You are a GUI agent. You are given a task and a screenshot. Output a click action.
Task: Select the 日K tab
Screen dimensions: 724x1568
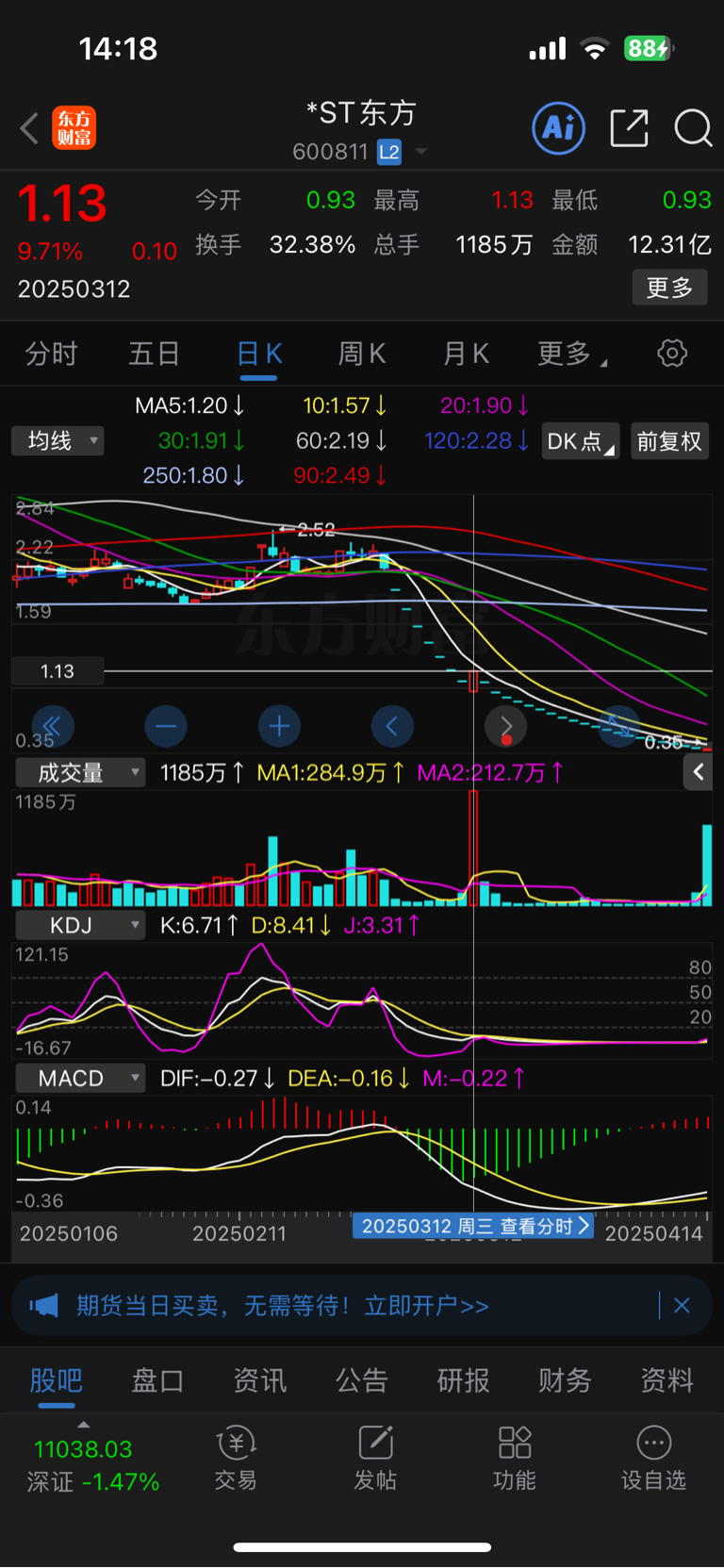tap(259, 354)
